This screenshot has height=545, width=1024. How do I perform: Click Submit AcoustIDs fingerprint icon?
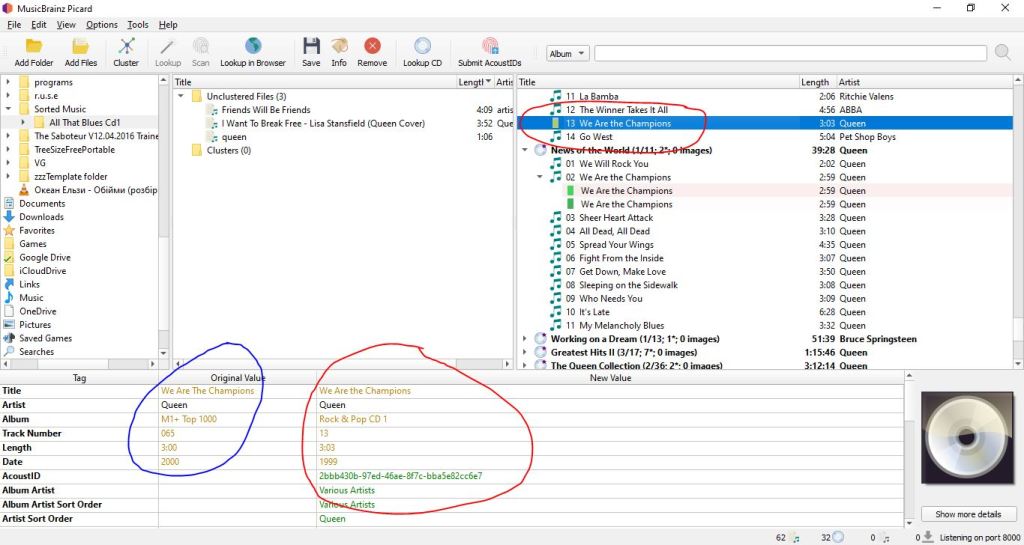point(490,46)
